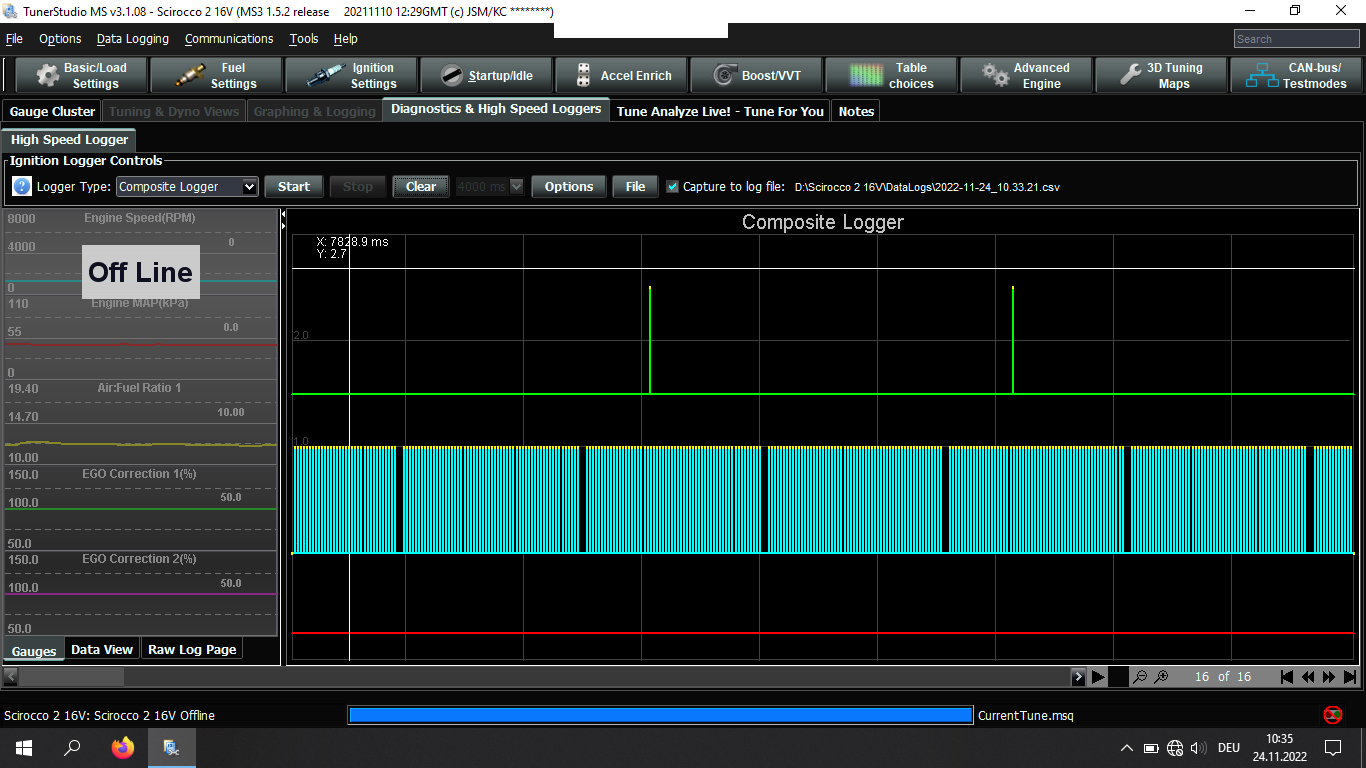
Task: Click the offline connection status icon
Action: (1332, 715)
